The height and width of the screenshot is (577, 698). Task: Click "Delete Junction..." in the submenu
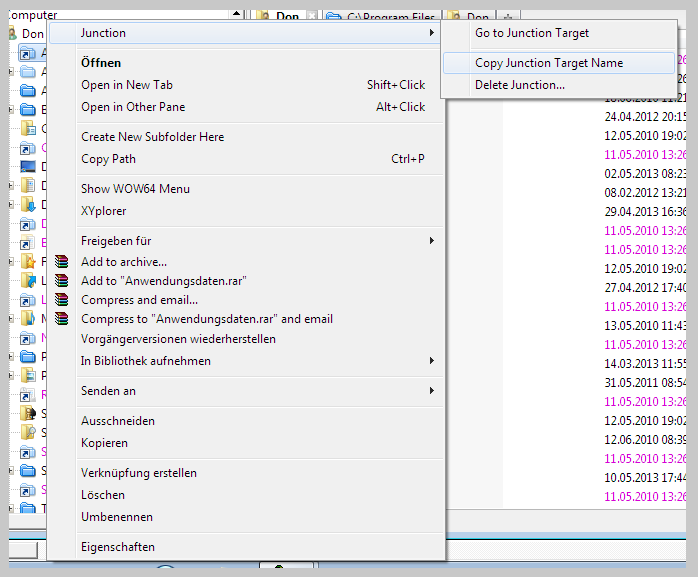(x=519, y=85)
